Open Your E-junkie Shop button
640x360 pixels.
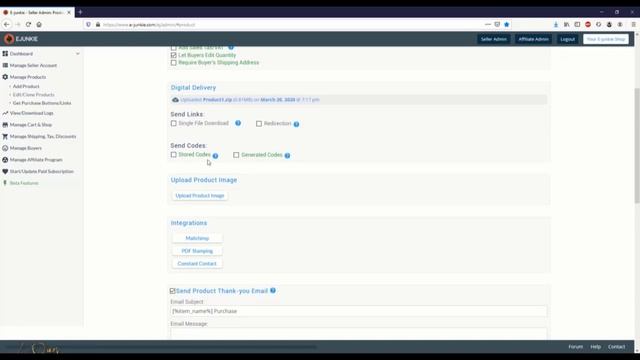(606, 39)
